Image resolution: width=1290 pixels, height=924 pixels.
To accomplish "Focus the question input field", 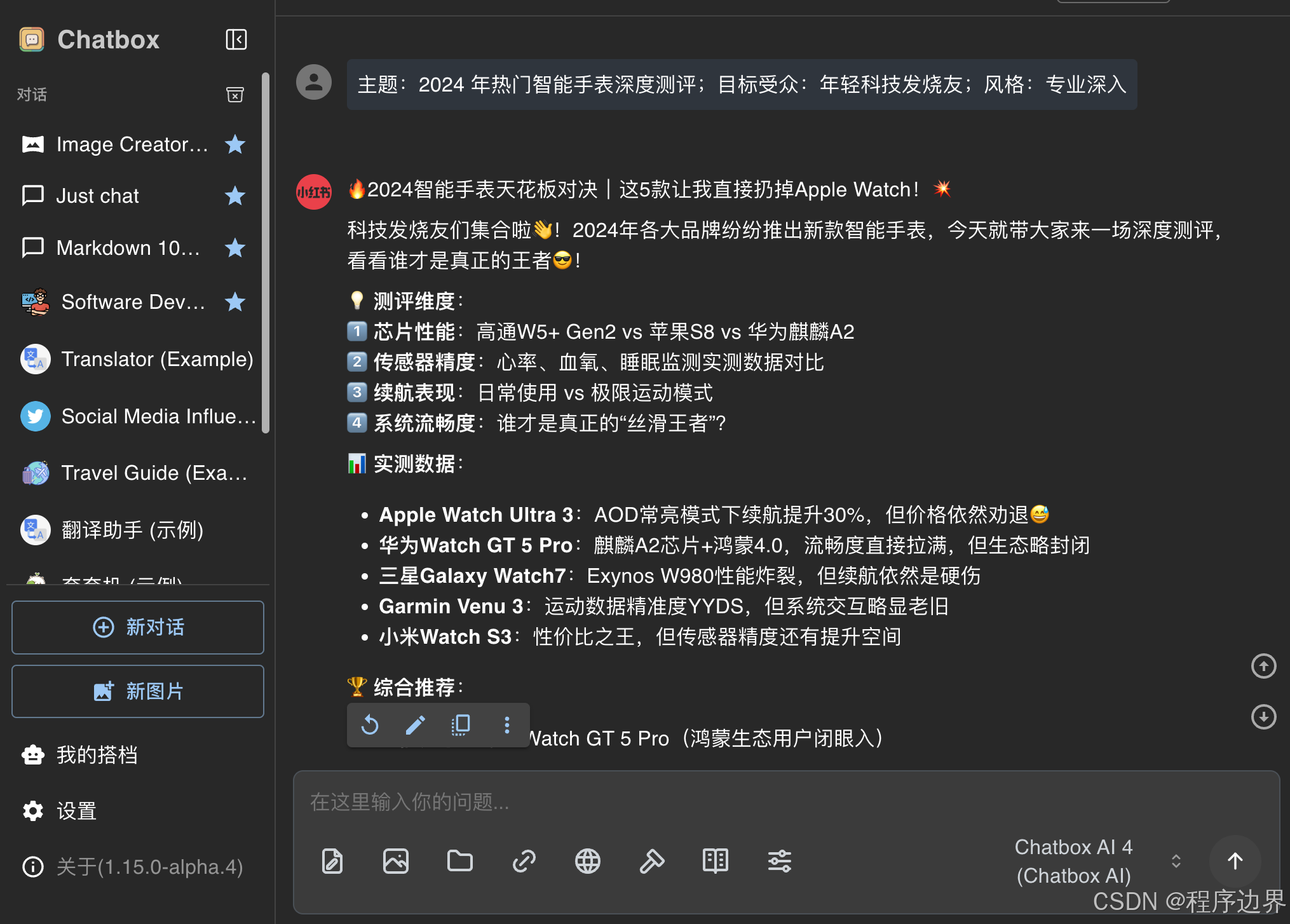I will 786,802.
